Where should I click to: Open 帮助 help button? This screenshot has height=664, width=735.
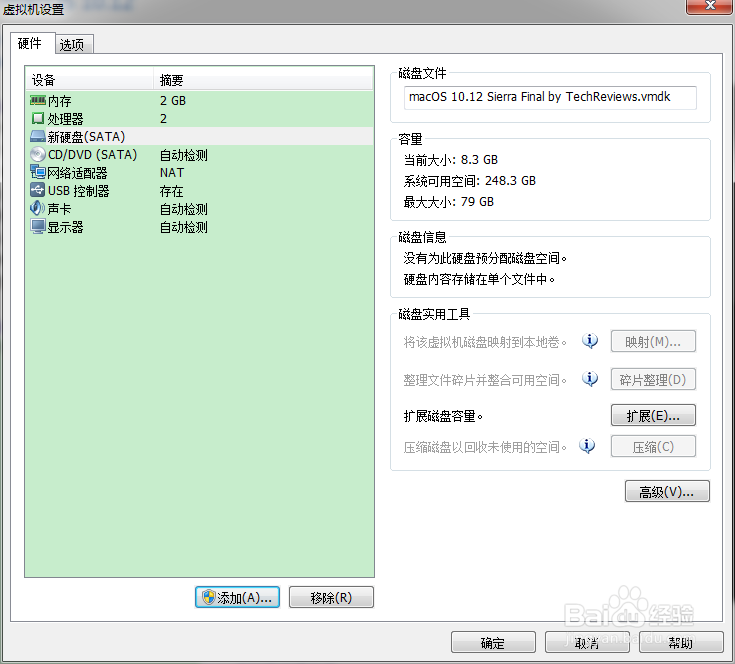681,642
